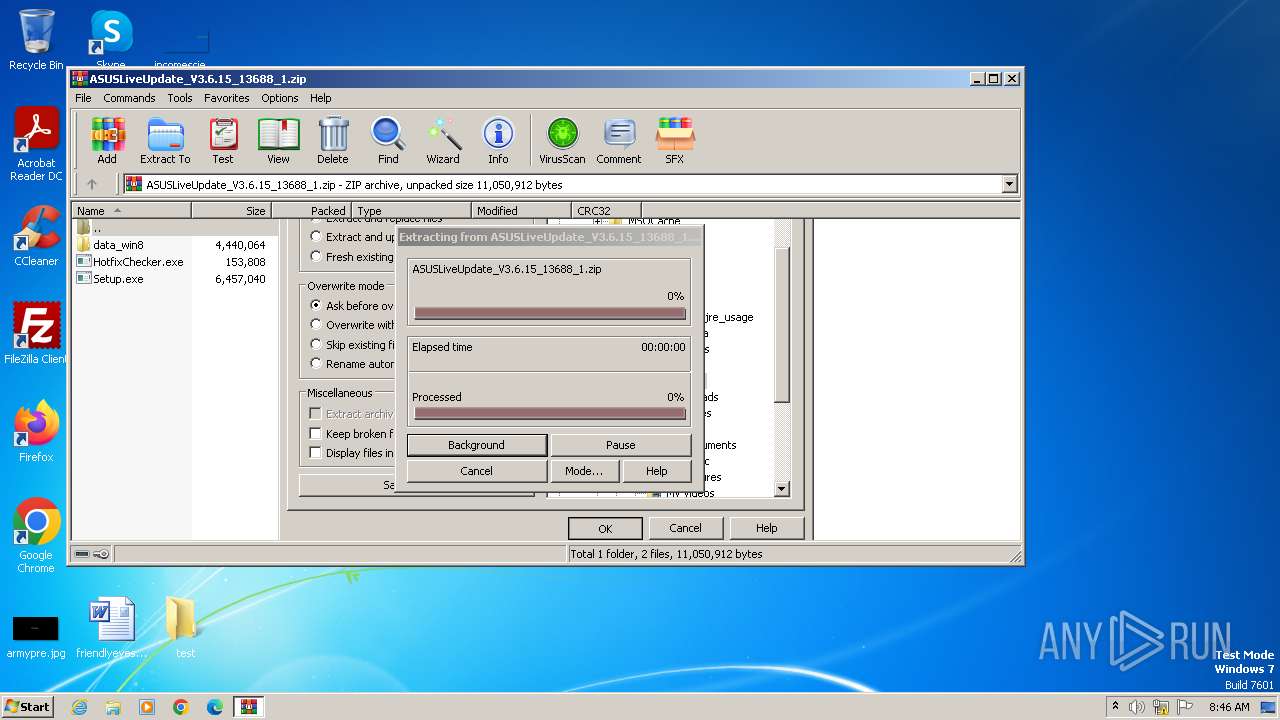The height and width of the screenshot is (720, 1280).
Task: Select 'Fresh existing' update mode radio
Action: click(x=316, y=256)
